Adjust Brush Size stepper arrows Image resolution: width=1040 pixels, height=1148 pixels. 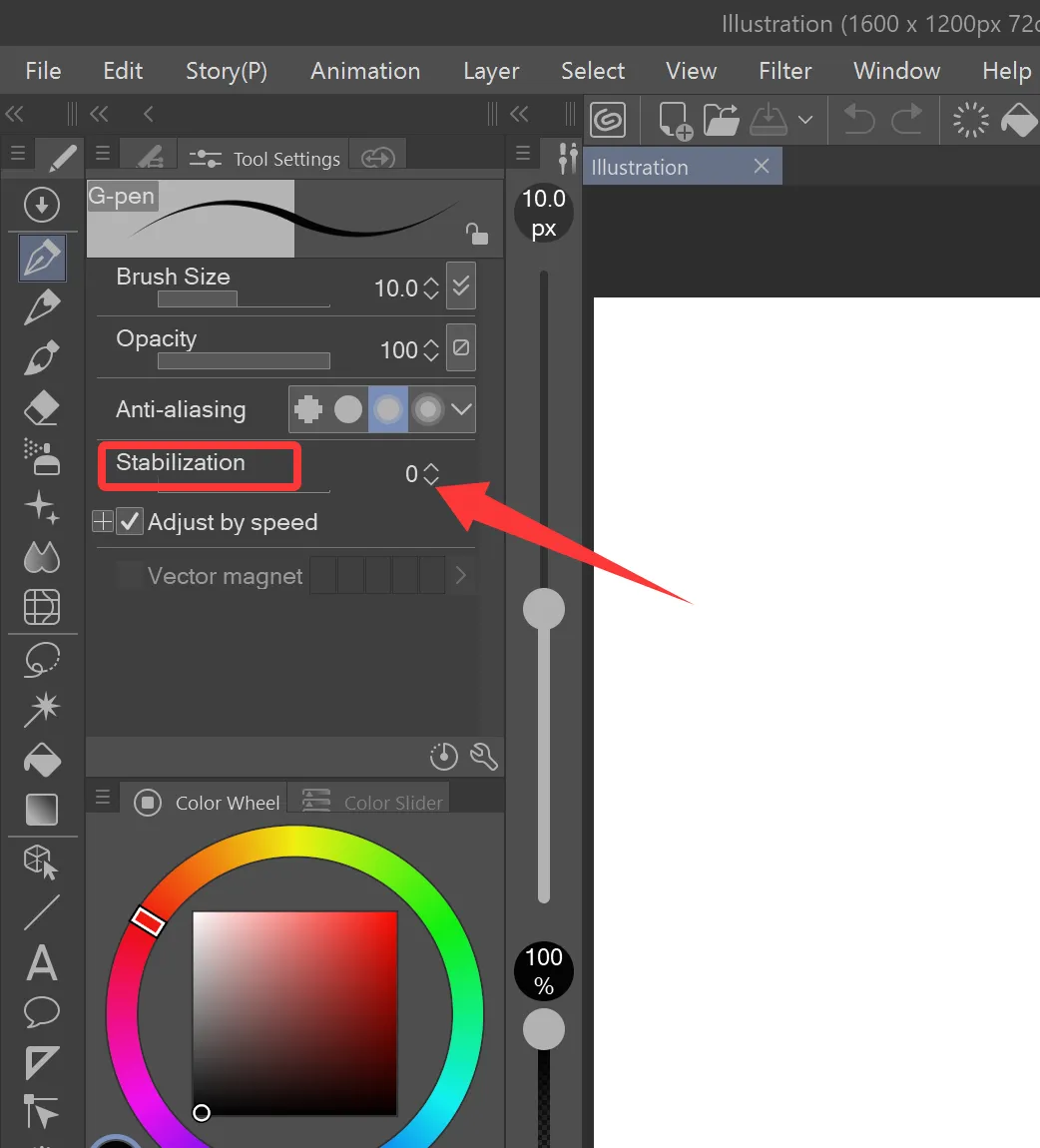pyautogui.click(x=431, y=287)
